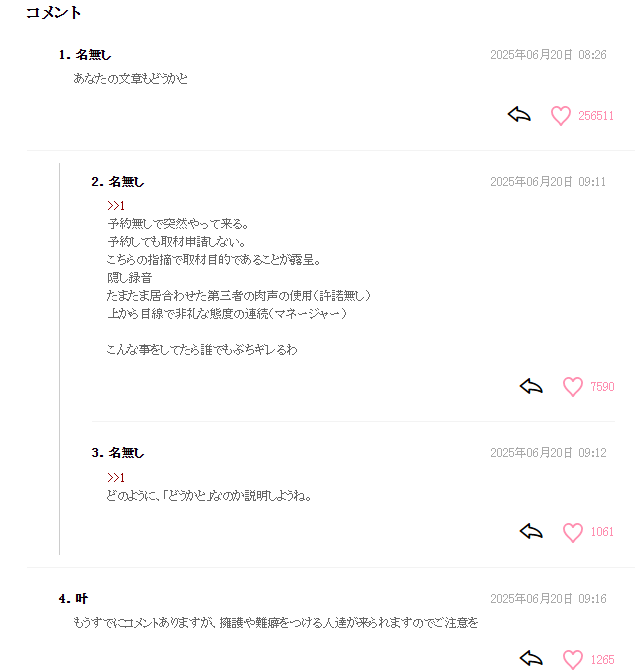Viewport: 635px width, 670px height.
Task: Click the 256511 like count
Action: (x=596, y=116)
